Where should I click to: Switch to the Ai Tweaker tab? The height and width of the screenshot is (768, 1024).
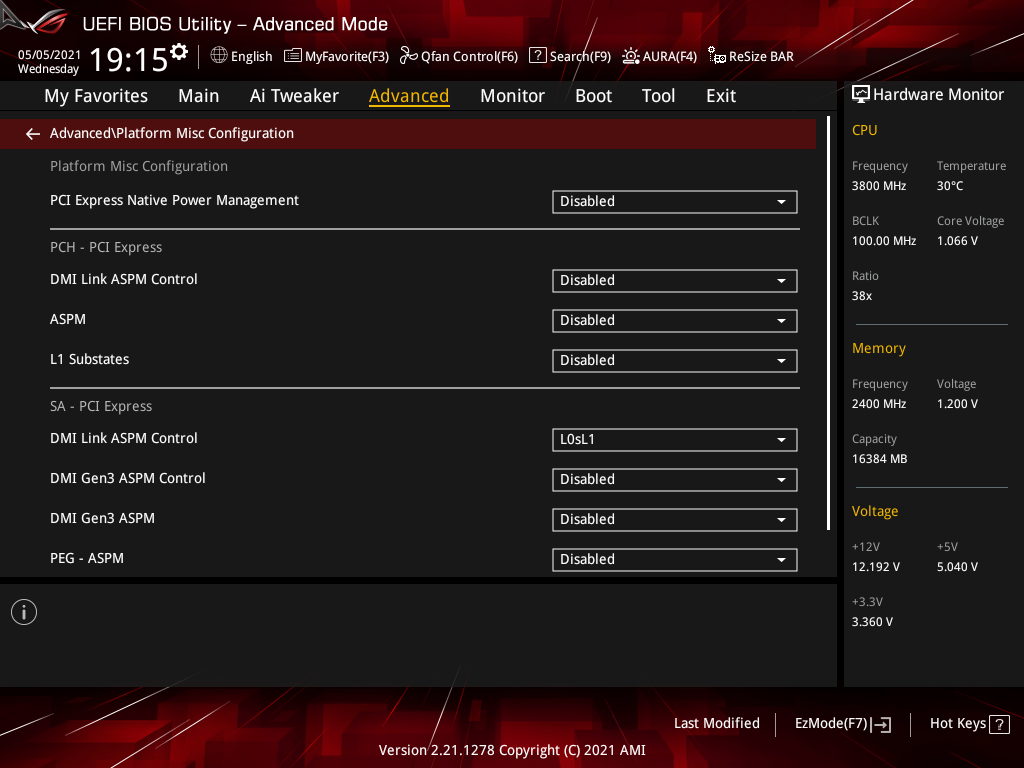(294, 96)
